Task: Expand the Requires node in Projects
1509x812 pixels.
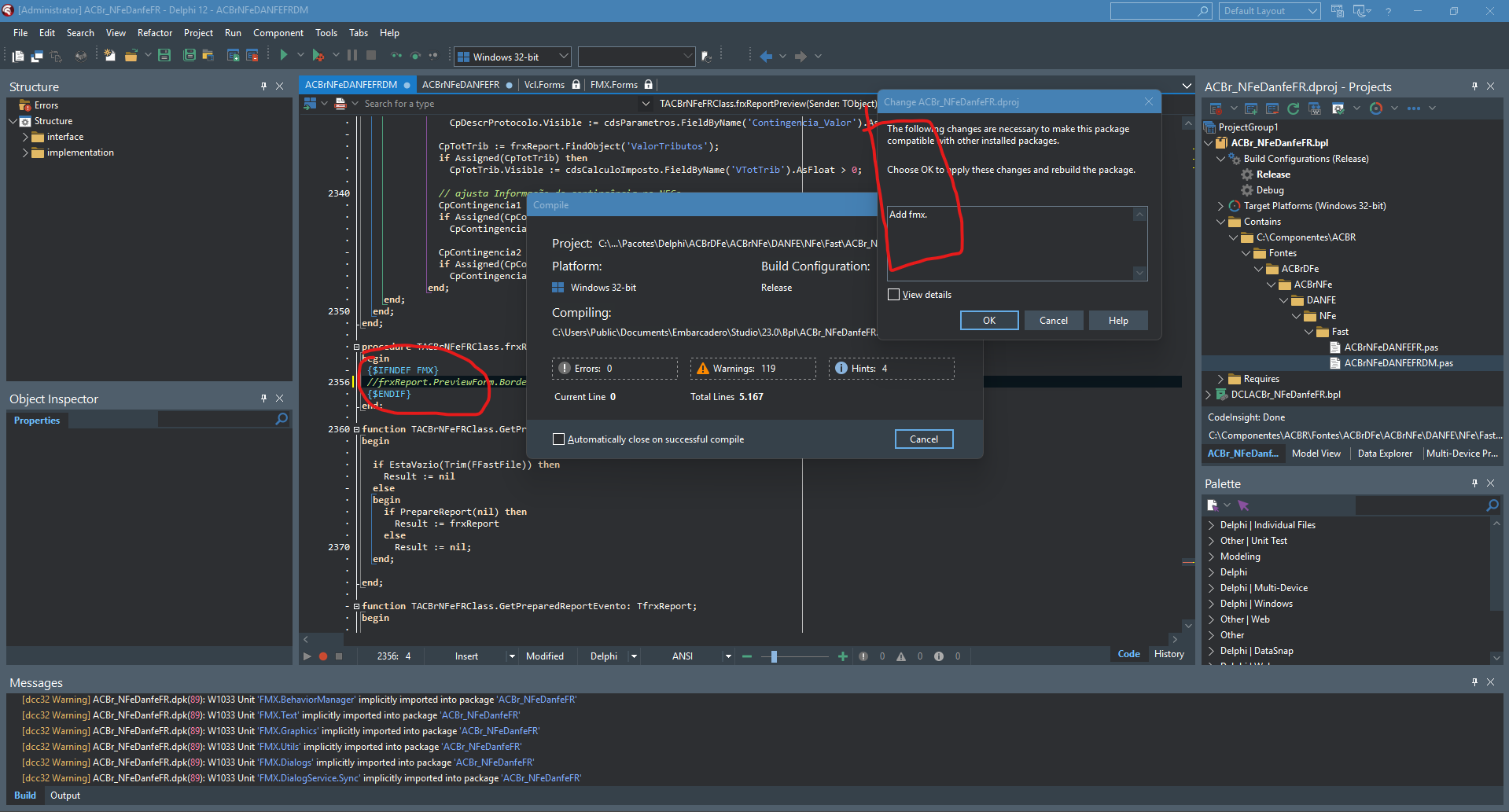Action: point(1220,379)
